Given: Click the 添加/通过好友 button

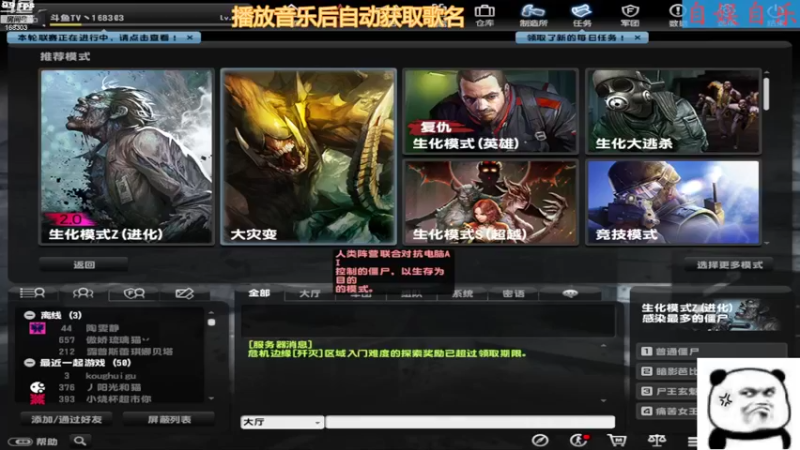Looking at the screenshot, I should tap(66, 419).
